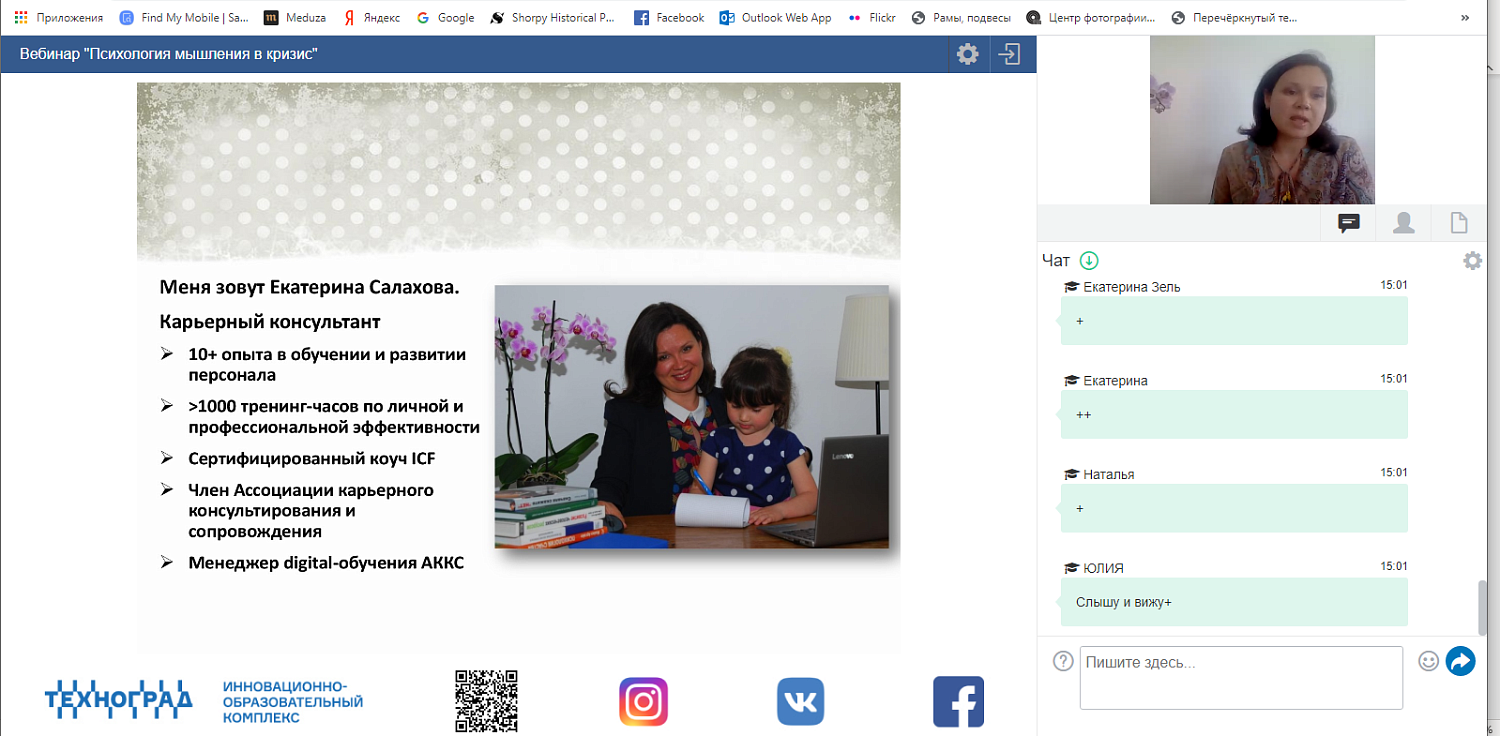The width and height of the screenshot is (1500, 736).
Task: Click the 'Наталья' chat sender name
Action: coord(1108,474)
